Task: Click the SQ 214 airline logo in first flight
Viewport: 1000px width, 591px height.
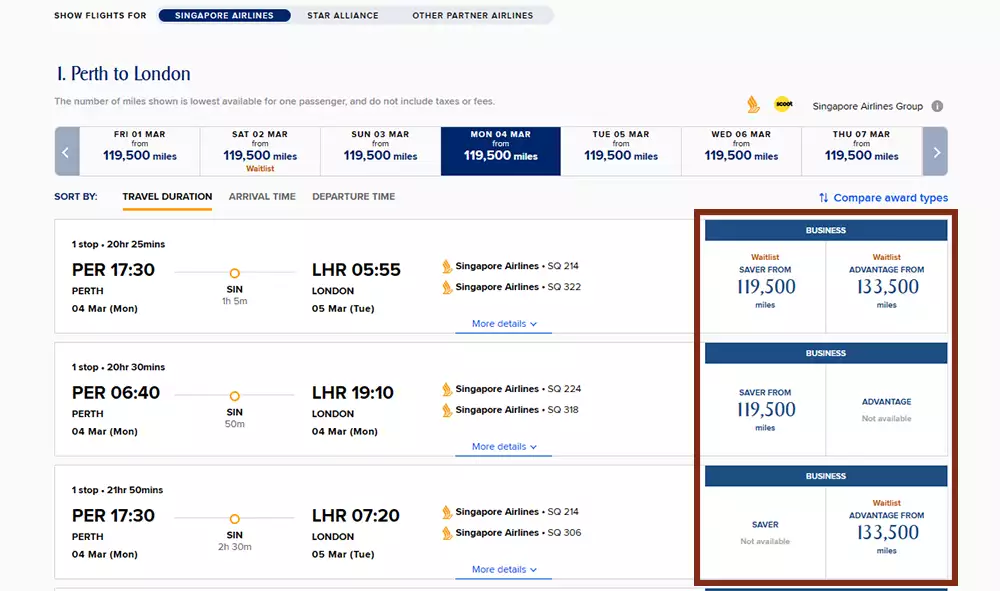Action: (447, 266)
